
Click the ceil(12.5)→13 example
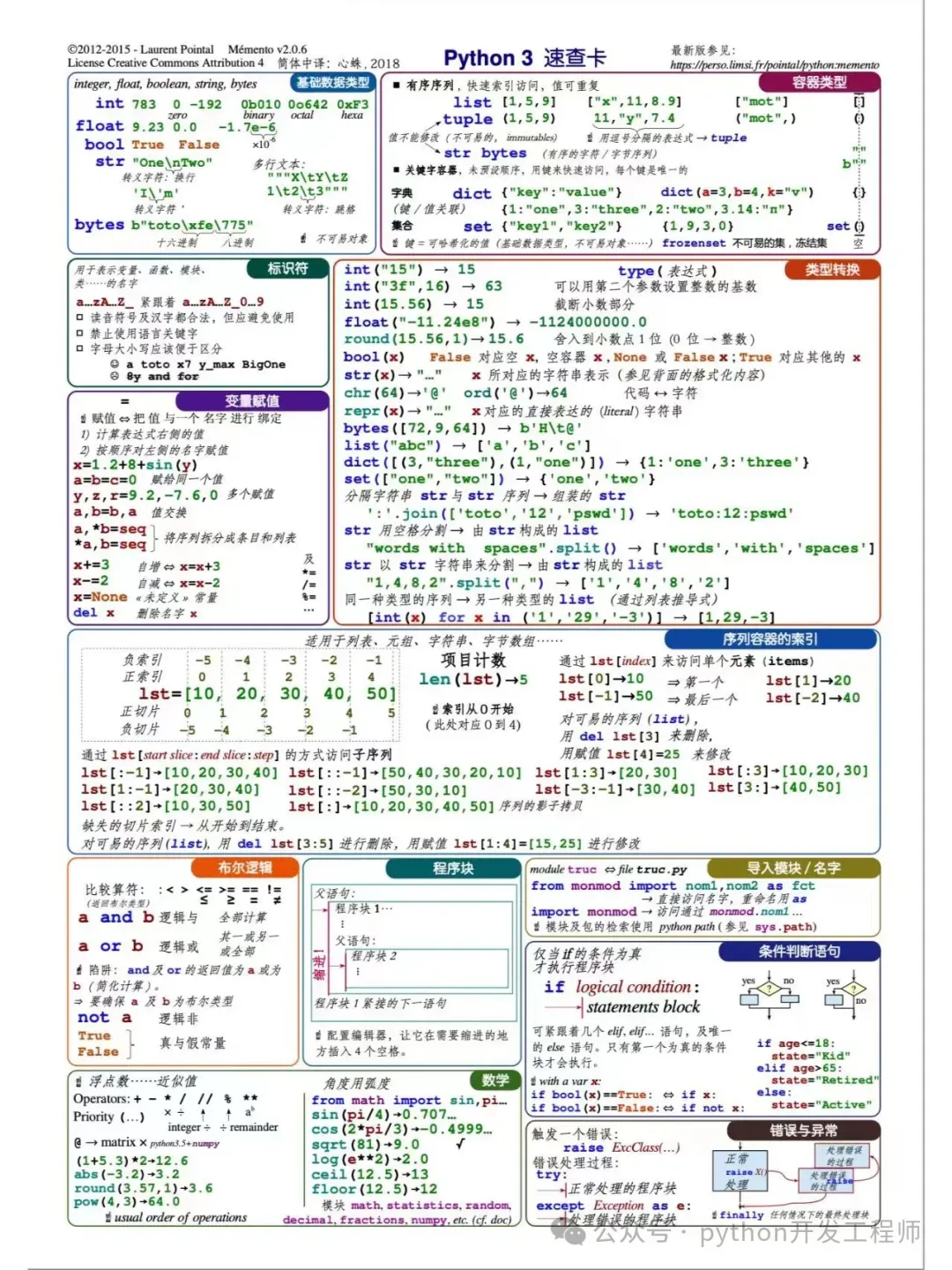pyautogui.click(x=369, y=1174)
